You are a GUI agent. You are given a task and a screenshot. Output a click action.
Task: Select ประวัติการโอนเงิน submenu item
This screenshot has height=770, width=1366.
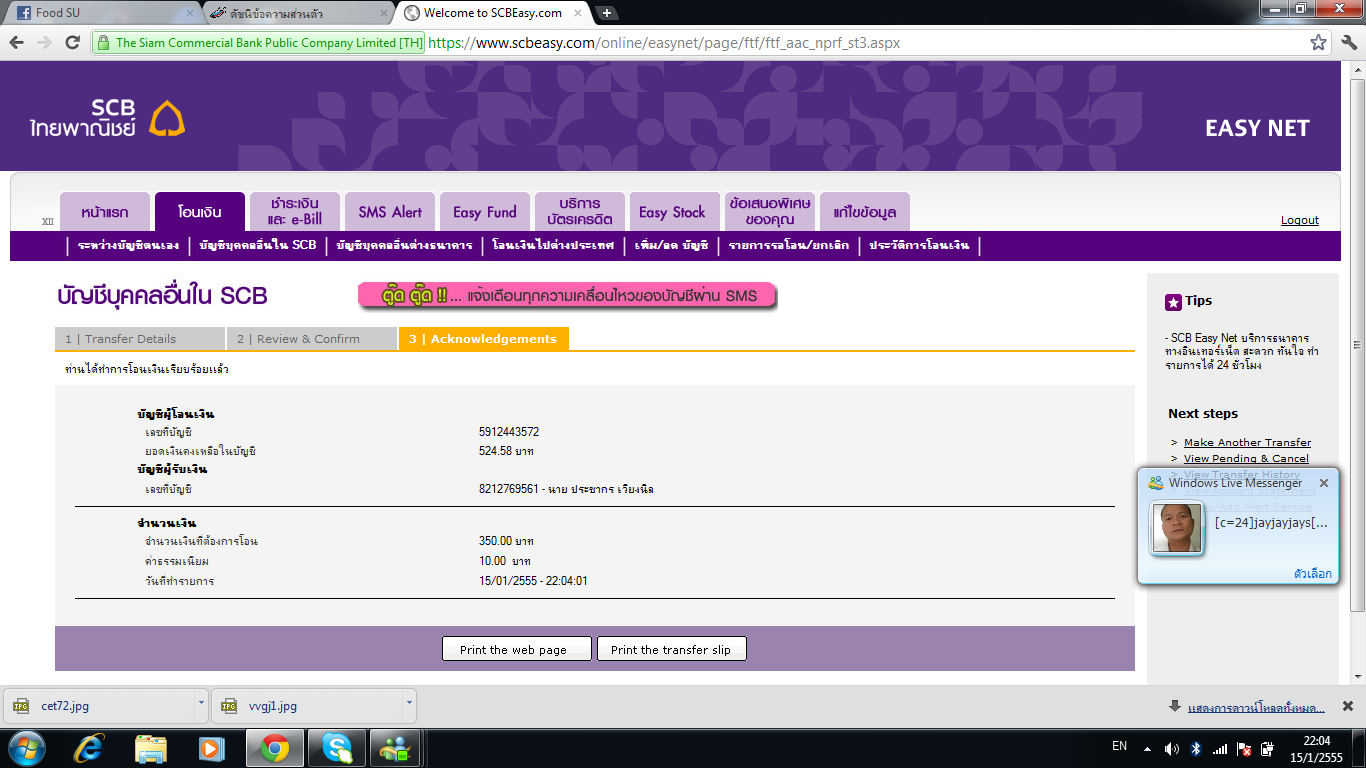pos(919,245)
